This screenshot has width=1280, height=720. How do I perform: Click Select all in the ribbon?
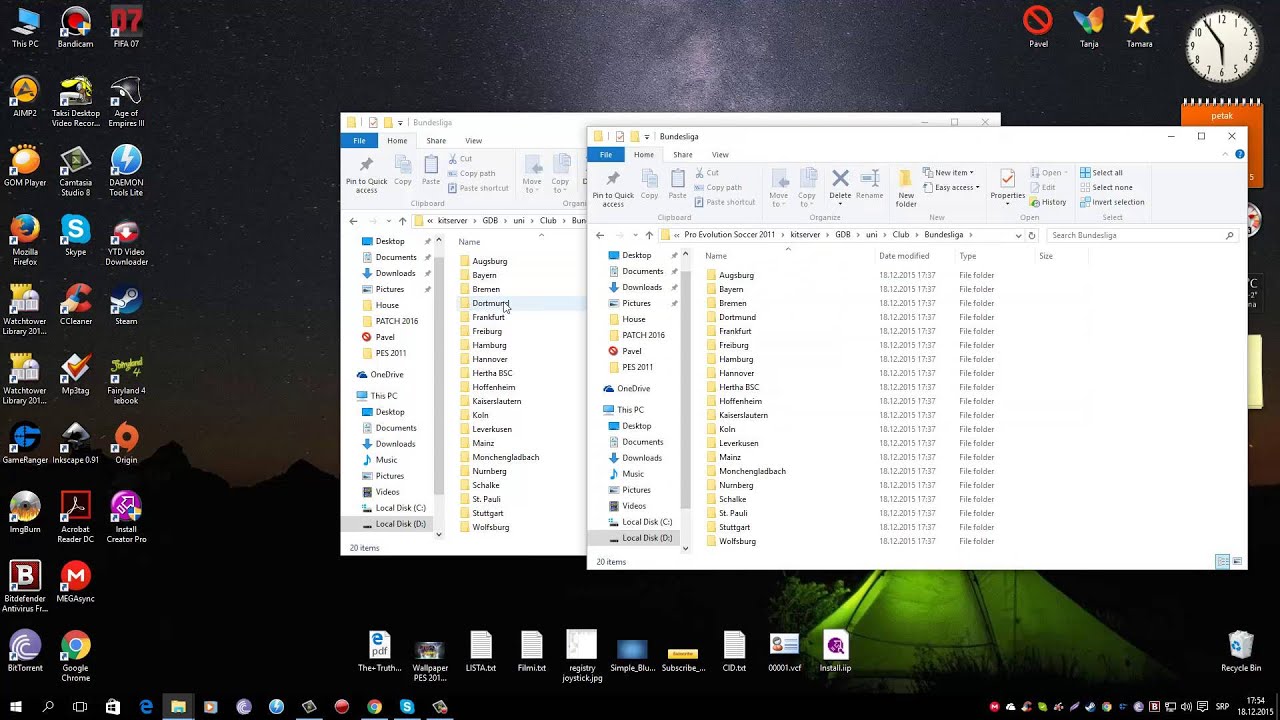point(1099,172)
